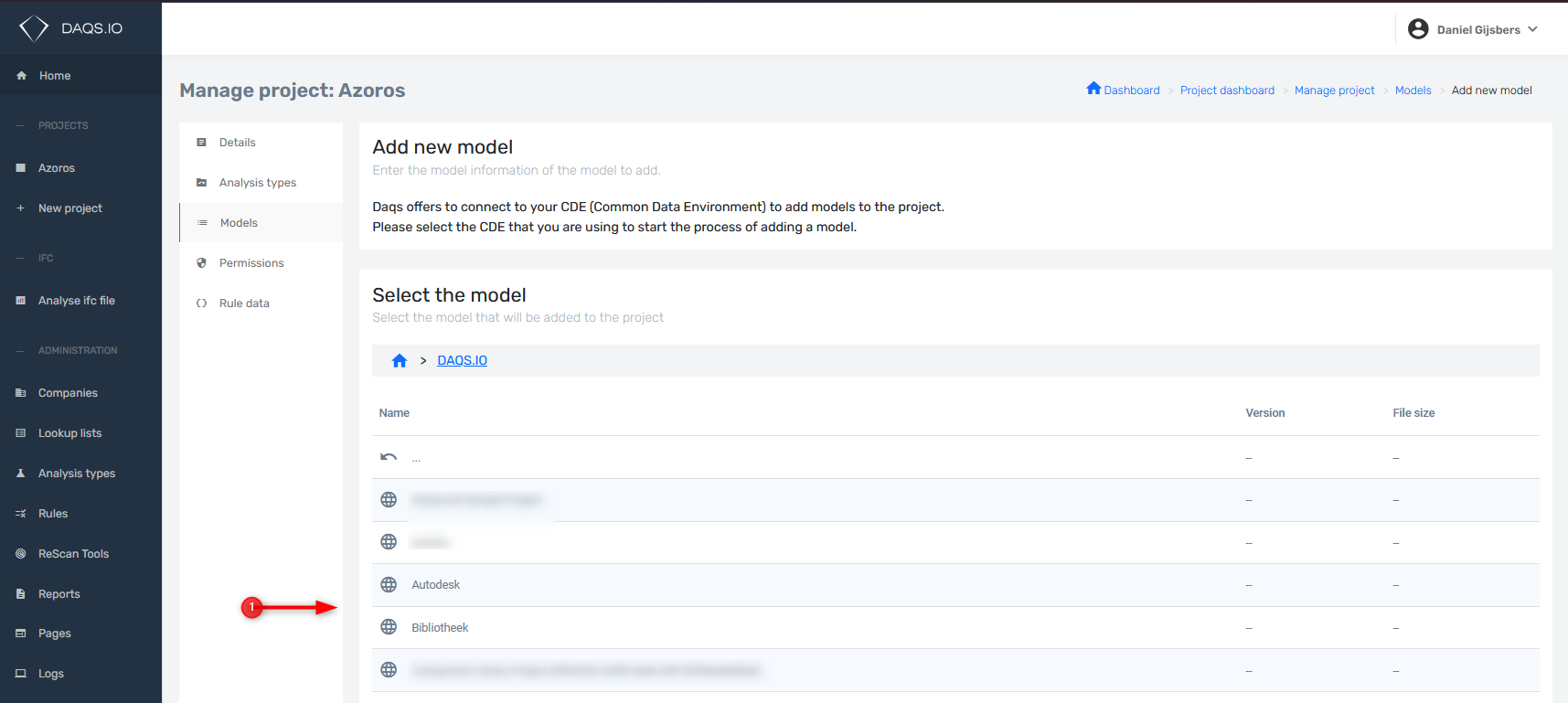Follow the Project dashboard breadcrumb link
The image size is (1568, 703).
[x=1227, y=91]
